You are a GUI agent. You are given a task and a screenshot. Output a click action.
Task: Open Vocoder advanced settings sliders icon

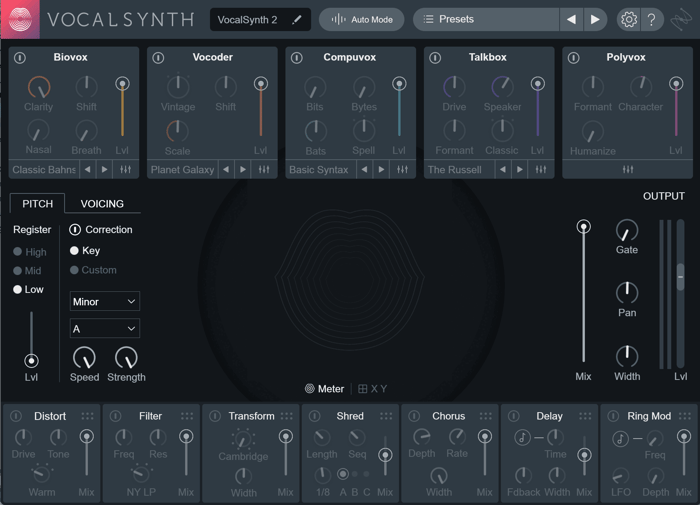pos(264,170)
